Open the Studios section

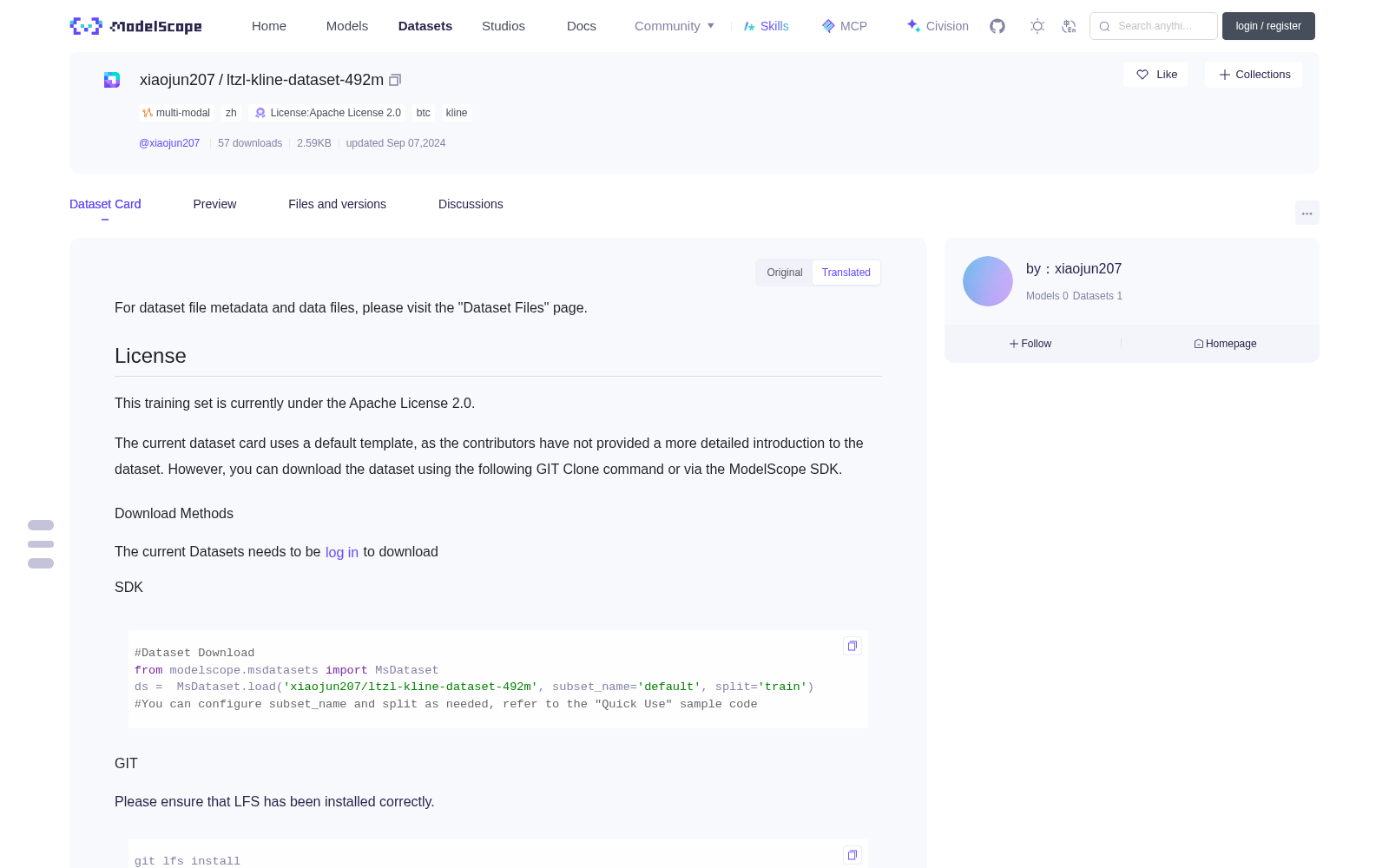point(504,26)
